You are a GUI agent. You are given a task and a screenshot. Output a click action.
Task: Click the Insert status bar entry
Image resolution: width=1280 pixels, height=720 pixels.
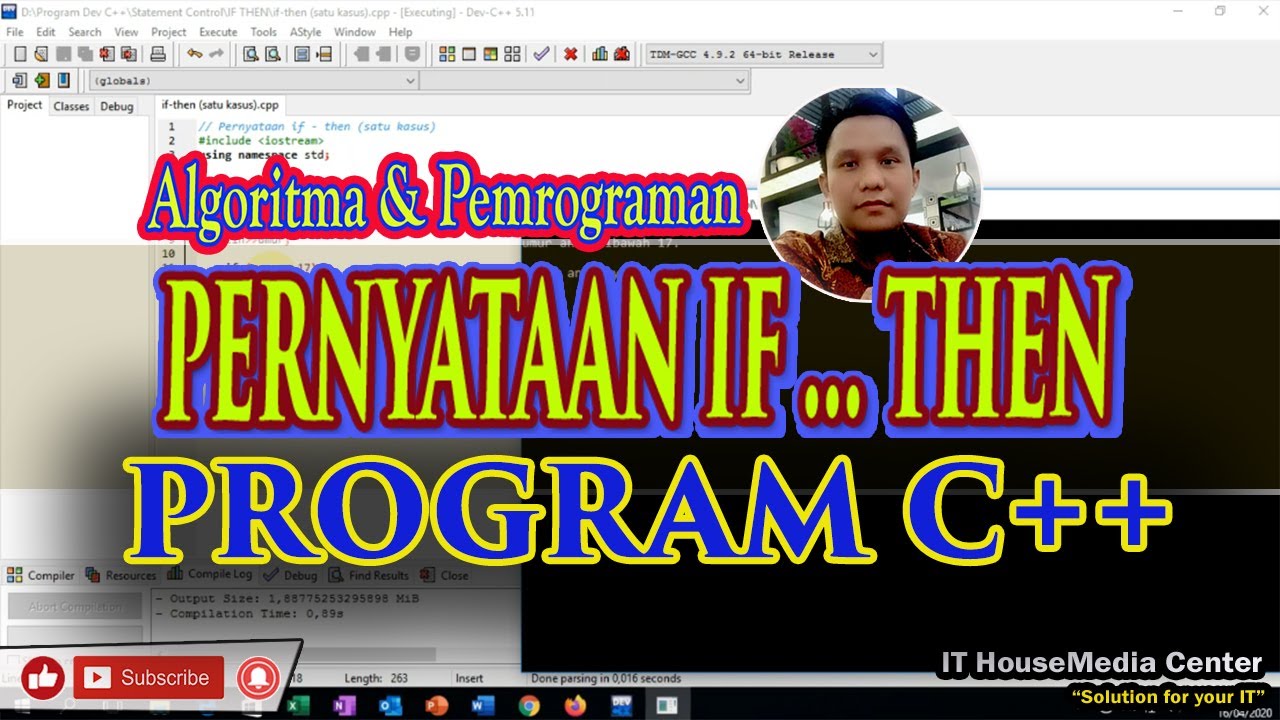(x=470, y=678)
